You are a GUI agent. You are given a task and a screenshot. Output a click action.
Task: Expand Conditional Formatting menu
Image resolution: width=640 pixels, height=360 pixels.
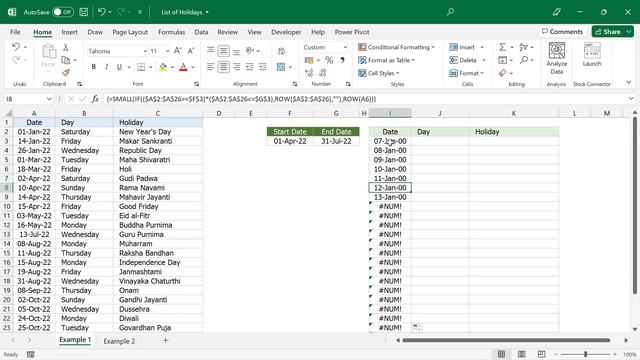tap(396, 47)
